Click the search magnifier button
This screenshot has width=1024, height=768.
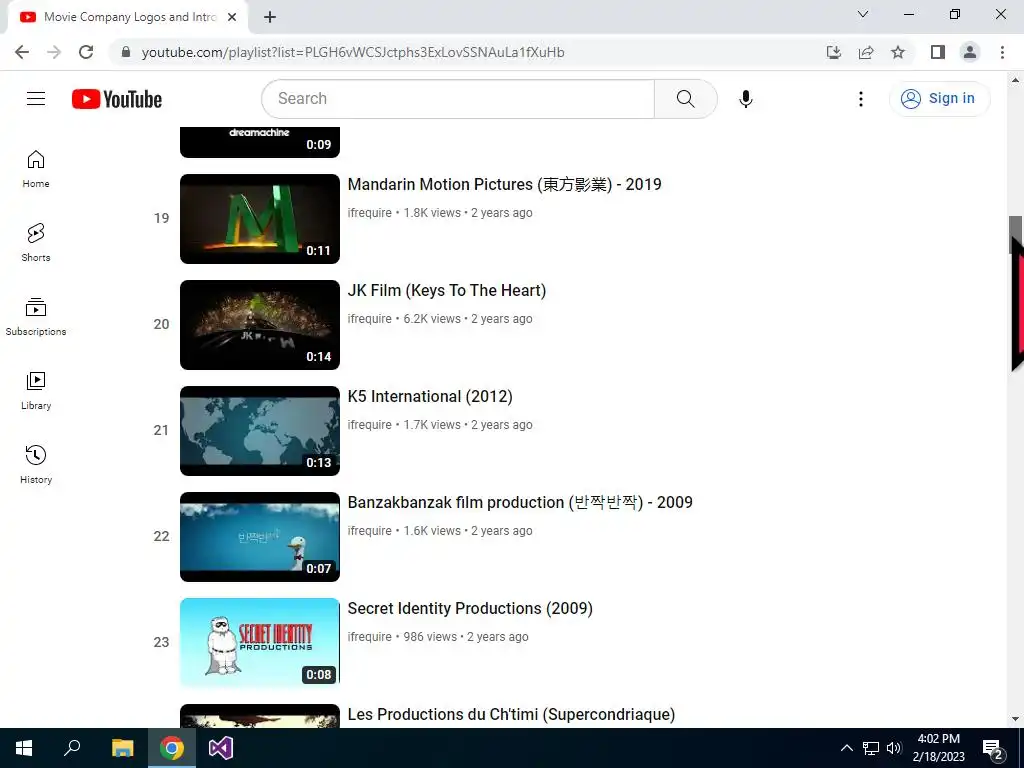(x=685, y=99)
